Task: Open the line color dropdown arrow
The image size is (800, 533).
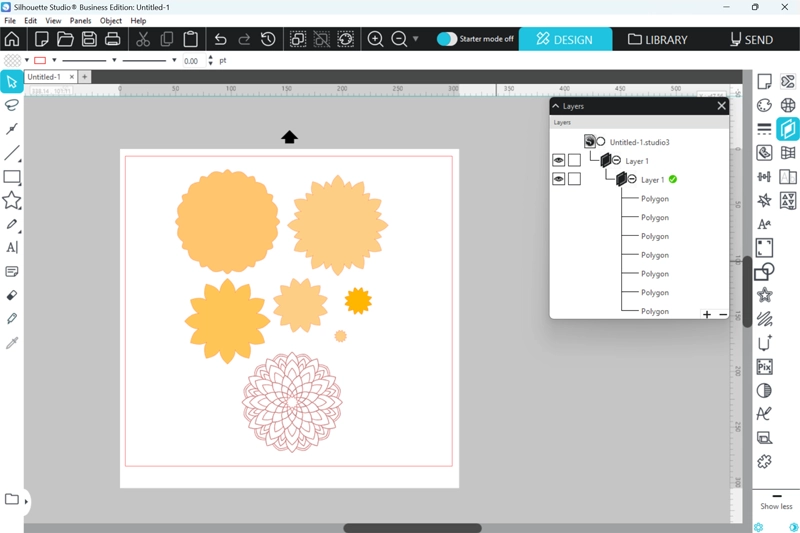Action: click(54, 60)
